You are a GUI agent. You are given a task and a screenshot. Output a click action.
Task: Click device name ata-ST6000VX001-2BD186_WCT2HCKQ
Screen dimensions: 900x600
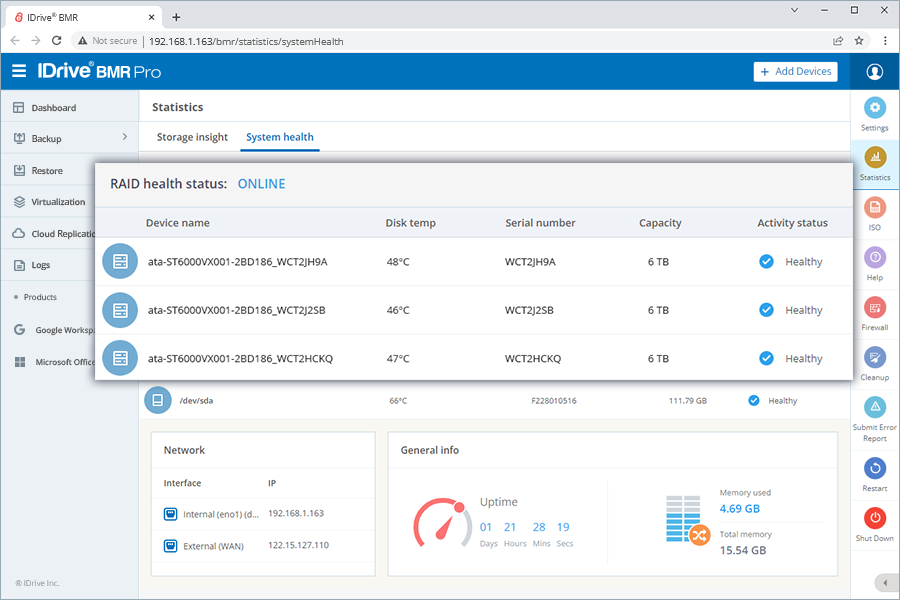[240, 358]
